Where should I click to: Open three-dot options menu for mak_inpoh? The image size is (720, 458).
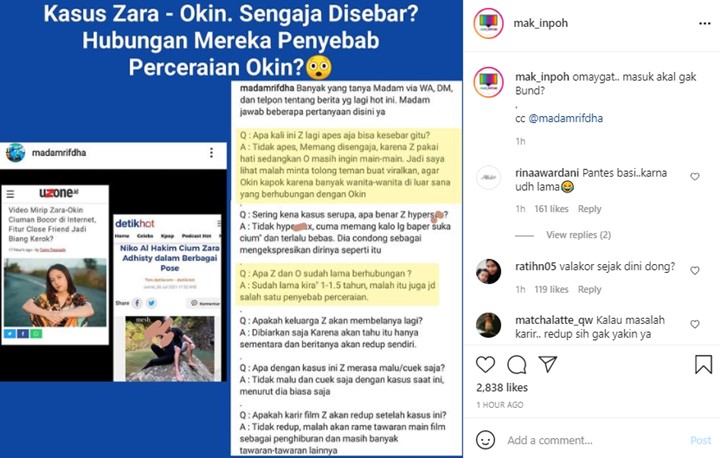[x=705, y=23]
